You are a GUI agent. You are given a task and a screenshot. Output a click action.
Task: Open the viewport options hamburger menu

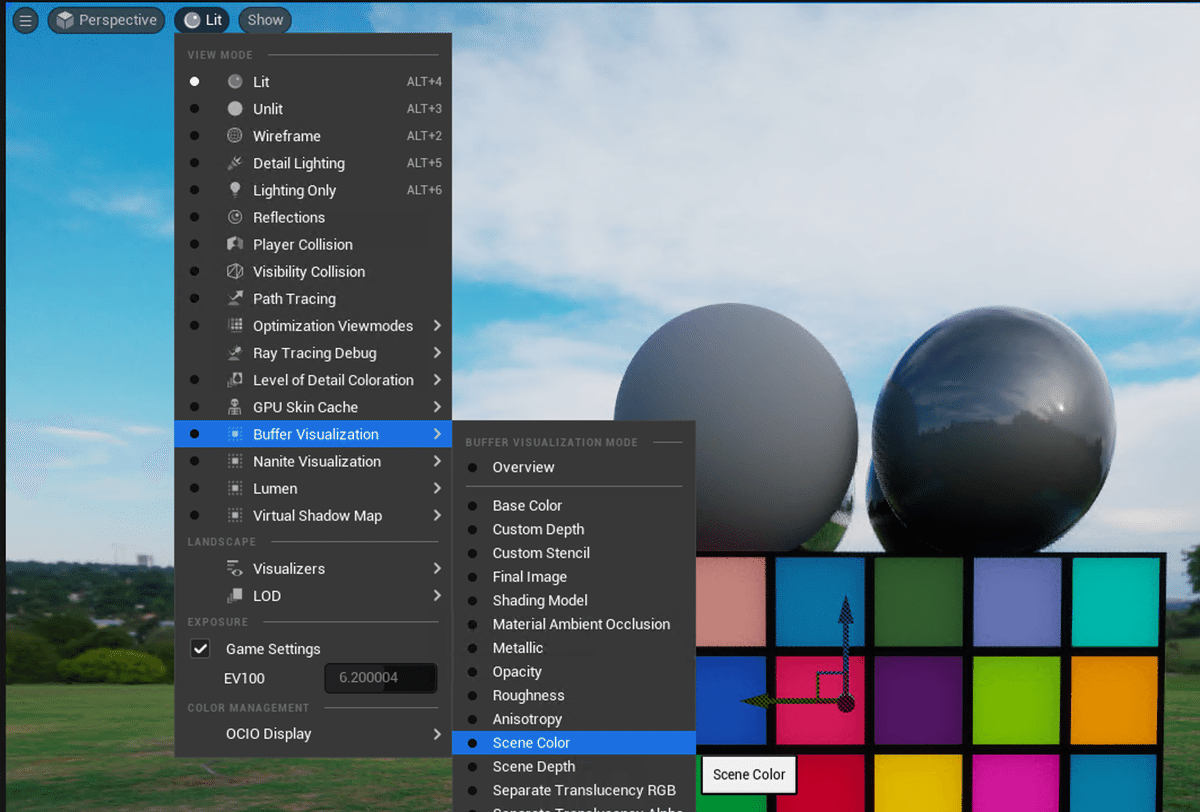25,20
